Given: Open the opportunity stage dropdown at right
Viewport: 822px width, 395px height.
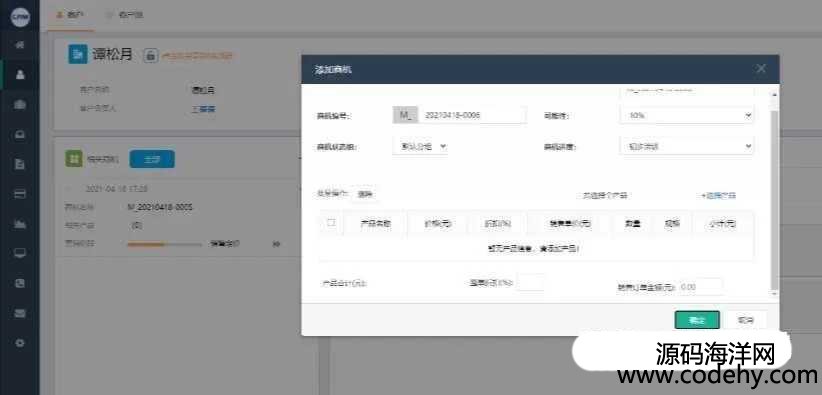Looking at the screenshot, I should pos(686,147).
